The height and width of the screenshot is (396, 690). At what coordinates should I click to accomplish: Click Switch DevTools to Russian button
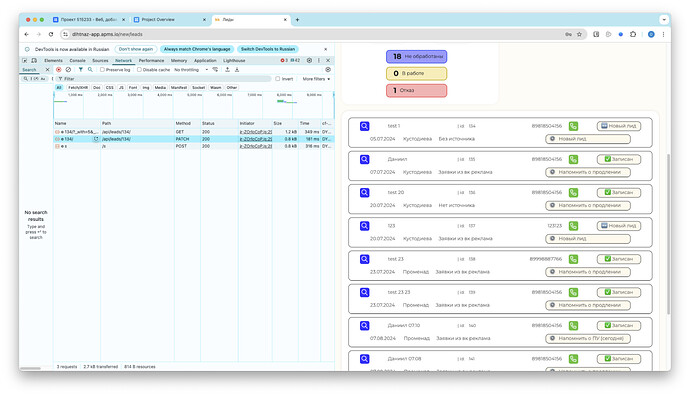pos(268,49)
